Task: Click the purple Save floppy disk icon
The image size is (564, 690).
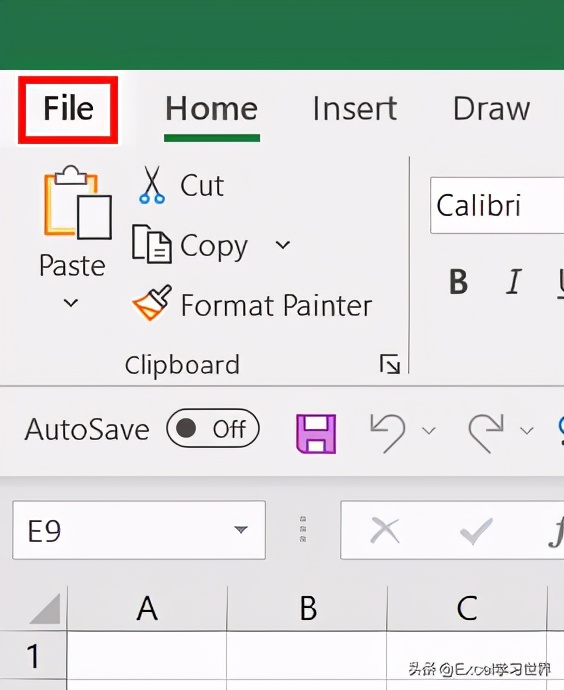Action: click(x=316, y=433)
